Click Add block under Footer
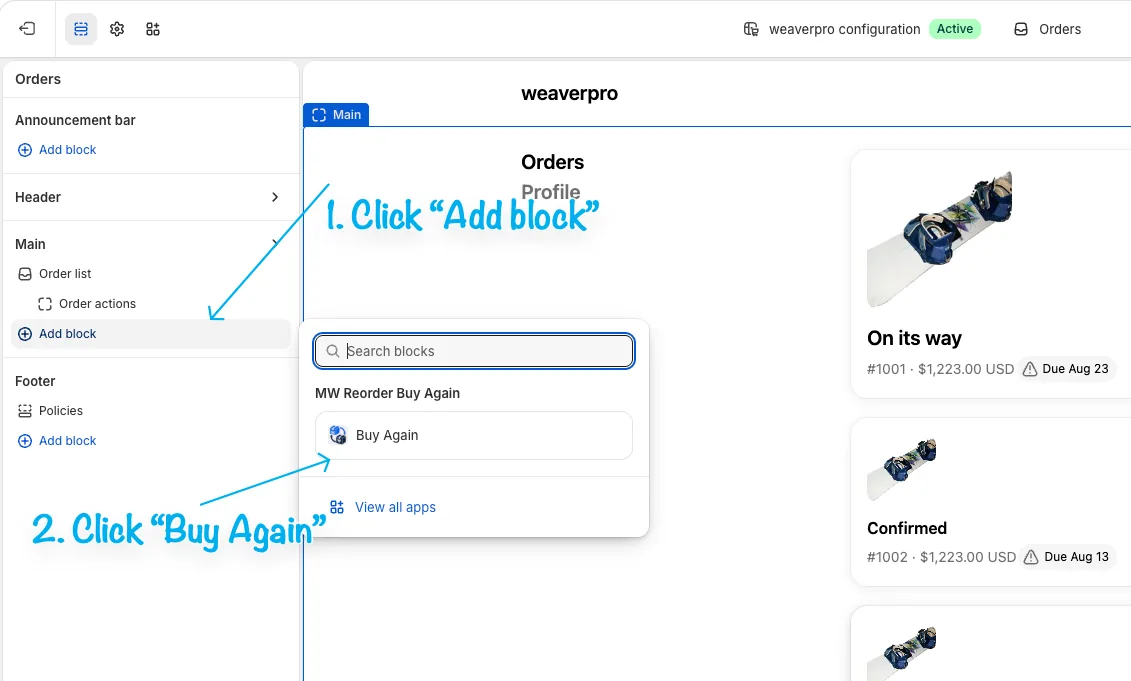 tap(57, 440)
